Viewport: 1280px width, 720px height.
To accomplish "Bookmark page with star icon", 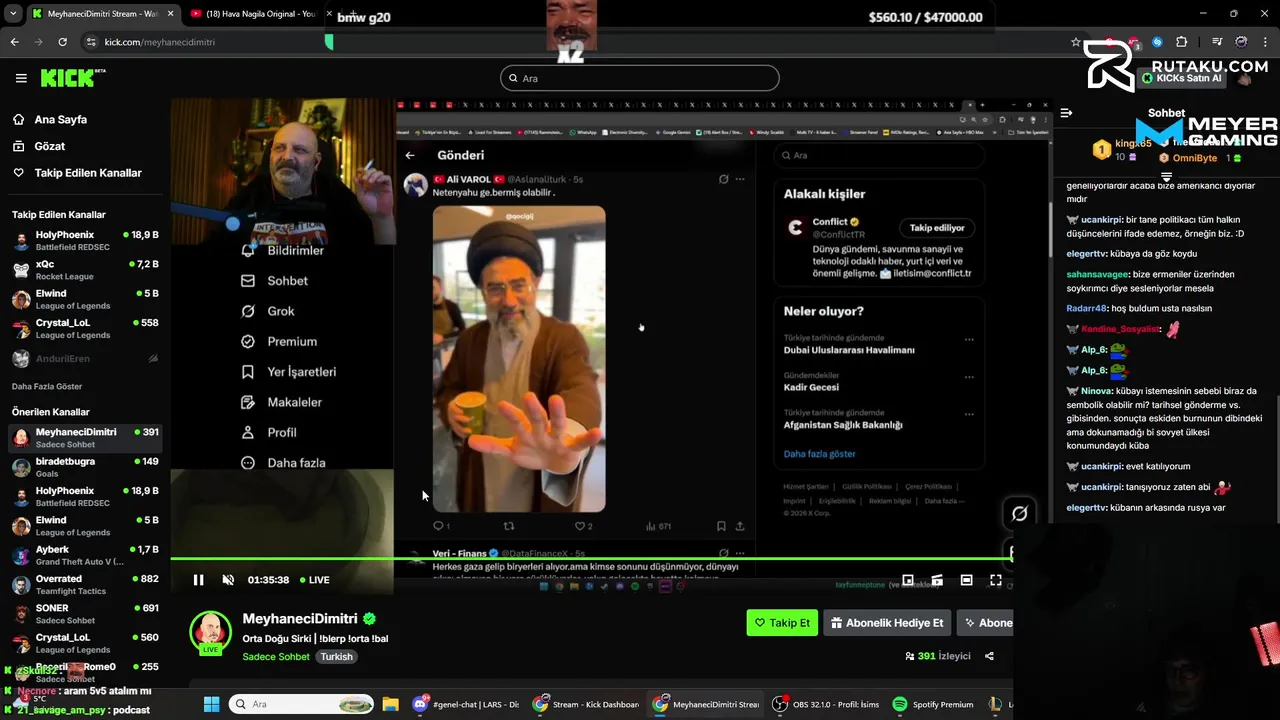I will [1076, 42].
